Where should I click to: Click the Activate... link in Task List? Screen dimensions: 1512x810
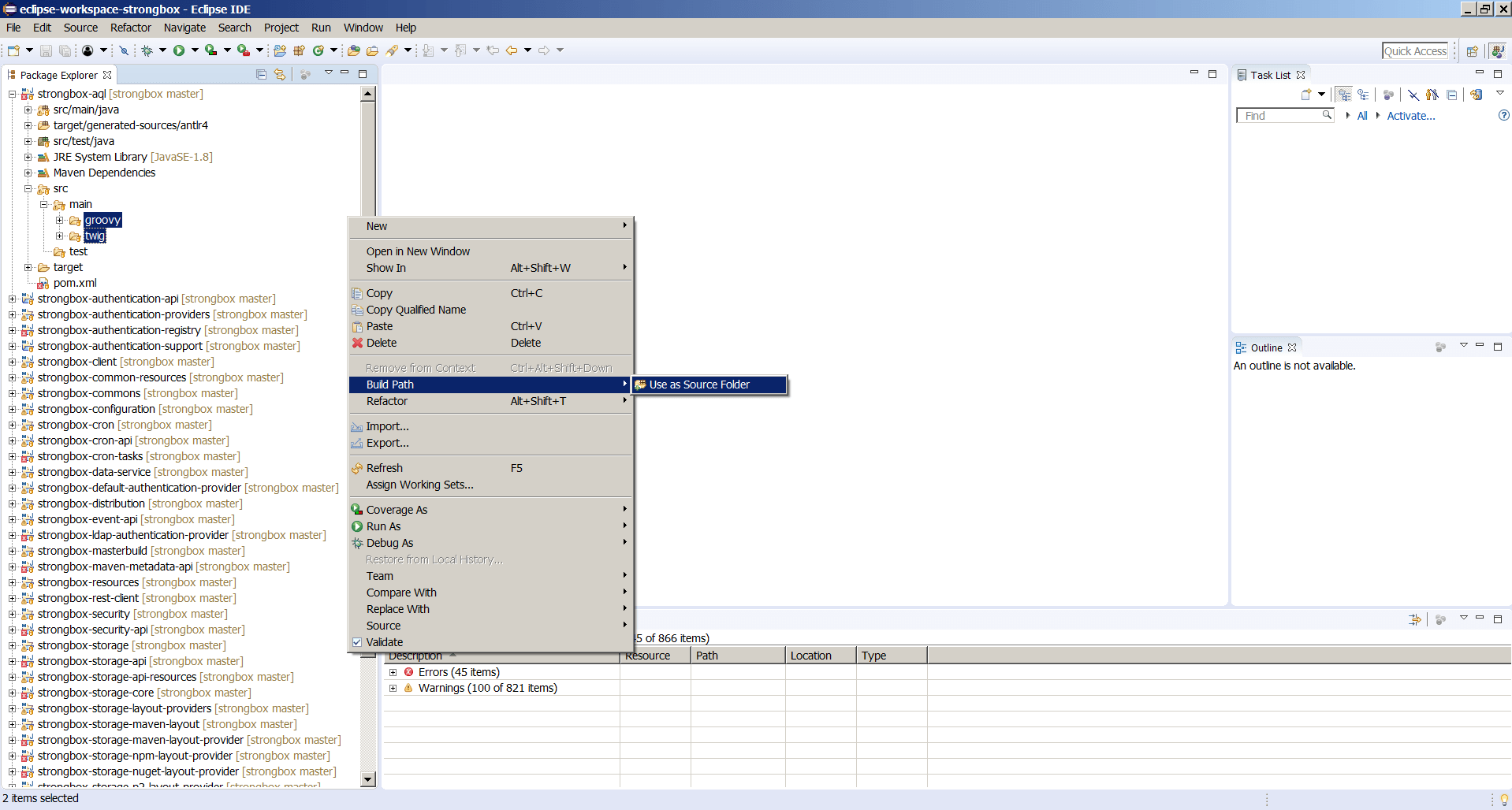point(1410,116)
